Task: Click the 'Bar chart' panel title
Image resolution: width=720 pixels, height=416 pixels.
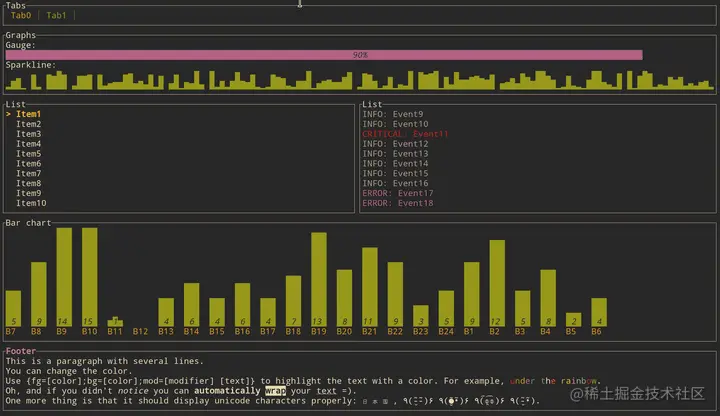Action: tap(28, 223)
